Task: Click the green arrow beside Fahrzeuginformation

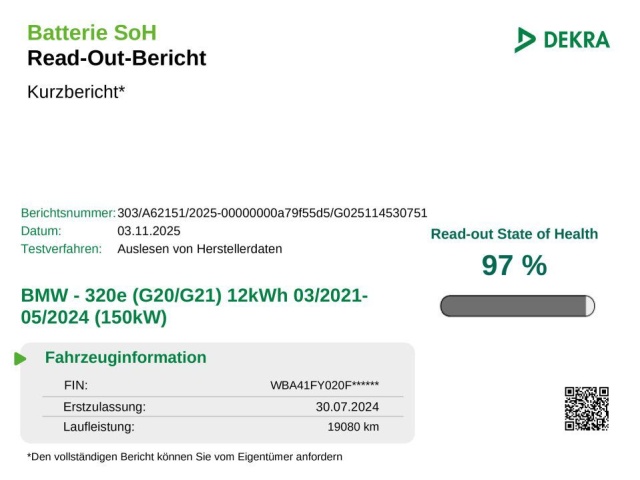Action: tap(20, 358)
